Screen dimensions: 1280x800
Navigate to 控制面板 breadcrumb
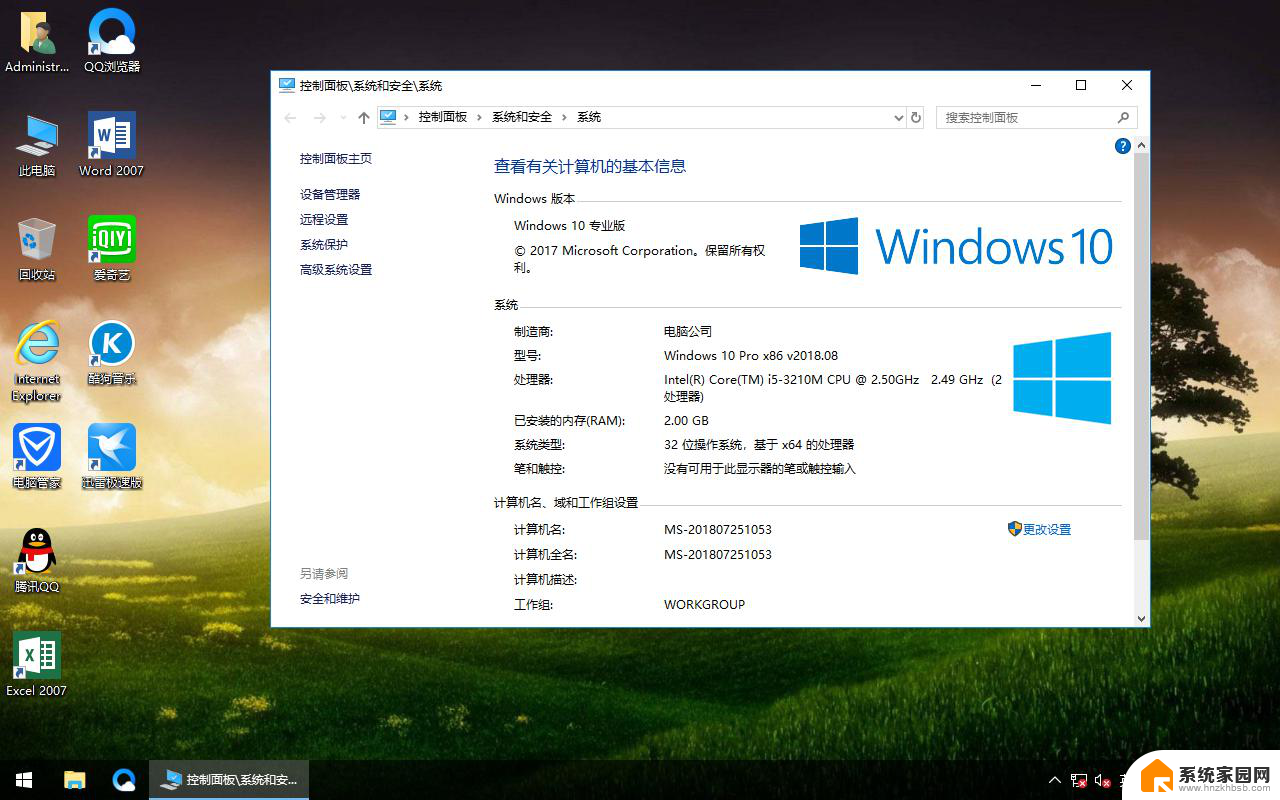(443, 117)
